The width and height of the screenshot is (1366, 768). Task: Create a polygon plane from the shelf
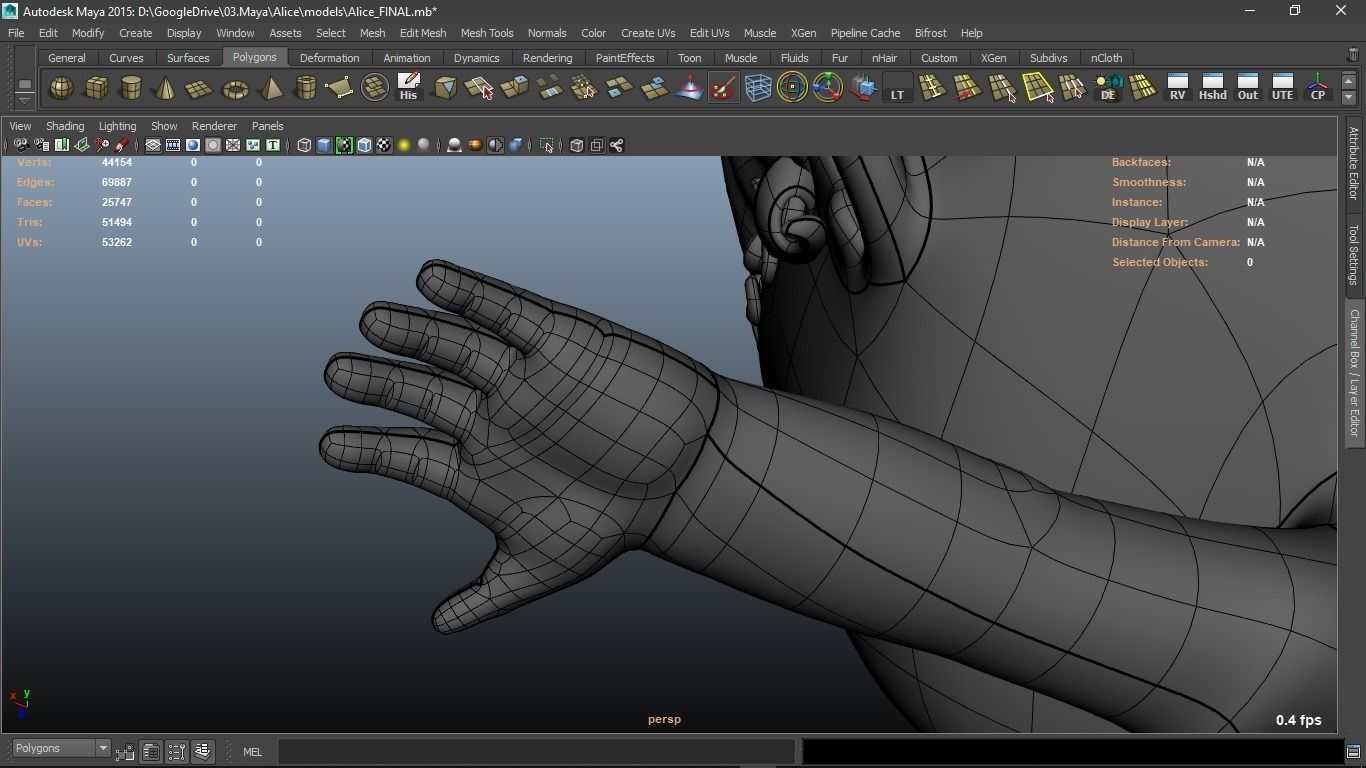click(200, 88)
